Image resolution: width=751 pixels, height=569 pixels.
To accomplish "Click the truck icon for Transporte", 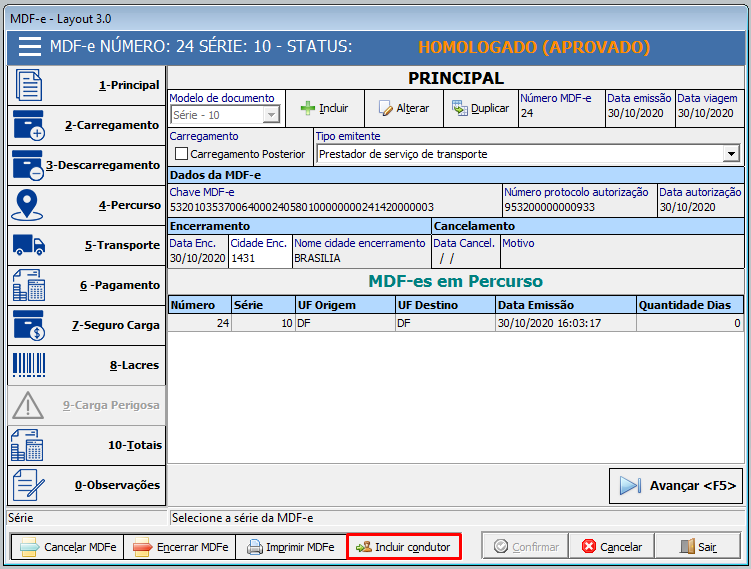I will pyautogui.click(x=27, y=245).
